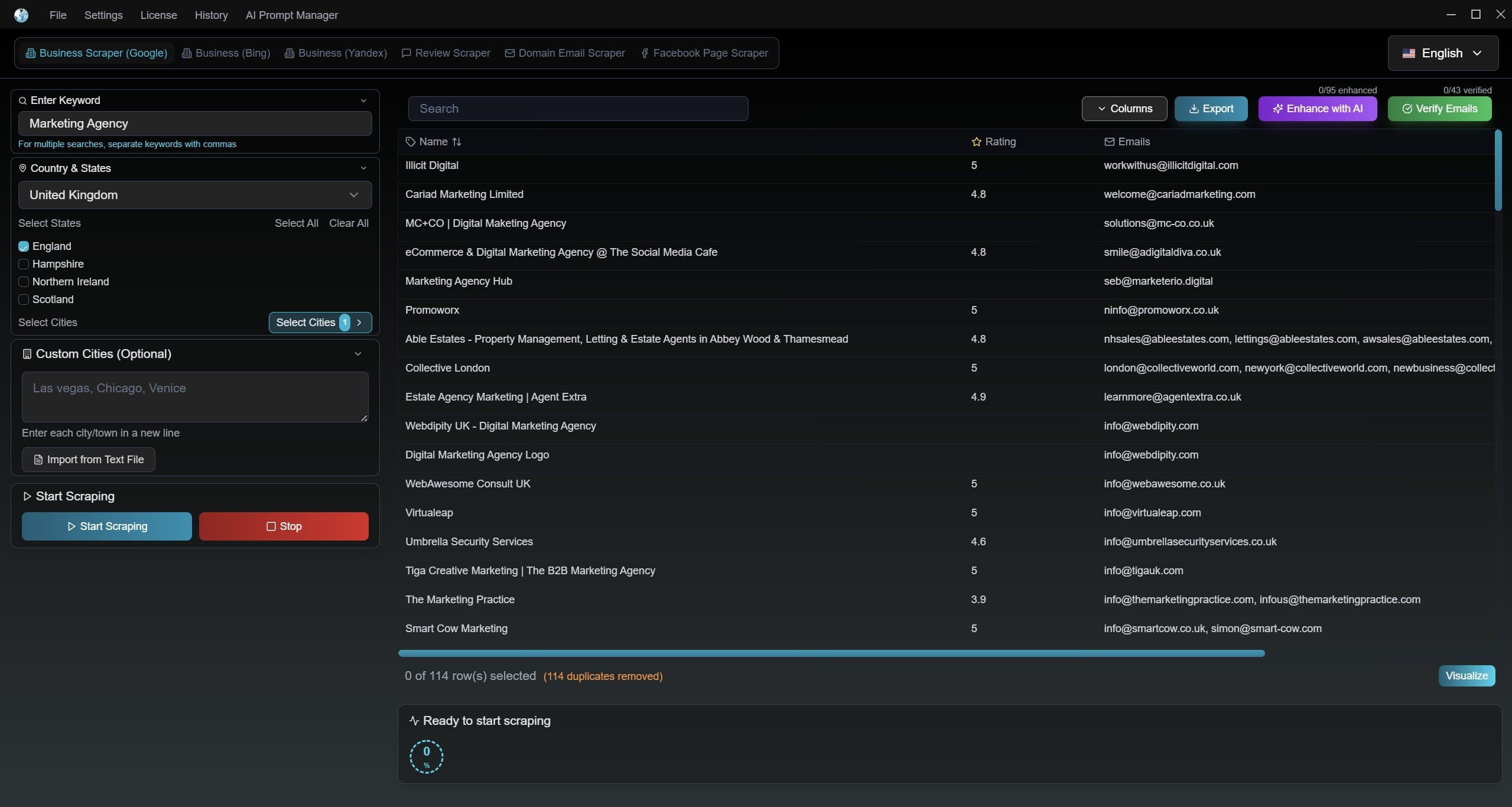Click the Name column sort arrows icon
The image size is (1512, 807).
pyautogui.click(x=457, y=142)
